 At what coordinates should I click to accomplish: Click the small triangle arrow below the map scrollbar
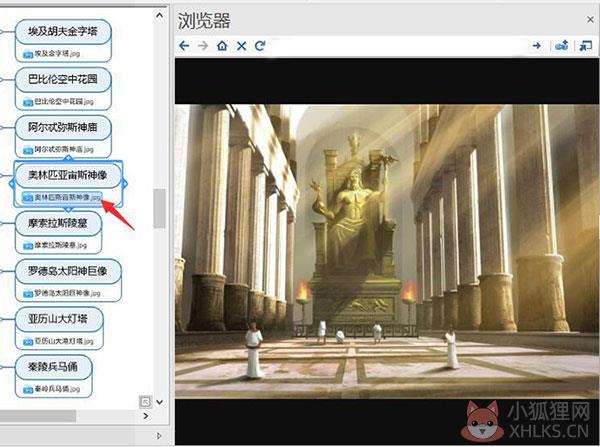click(159, 436)
